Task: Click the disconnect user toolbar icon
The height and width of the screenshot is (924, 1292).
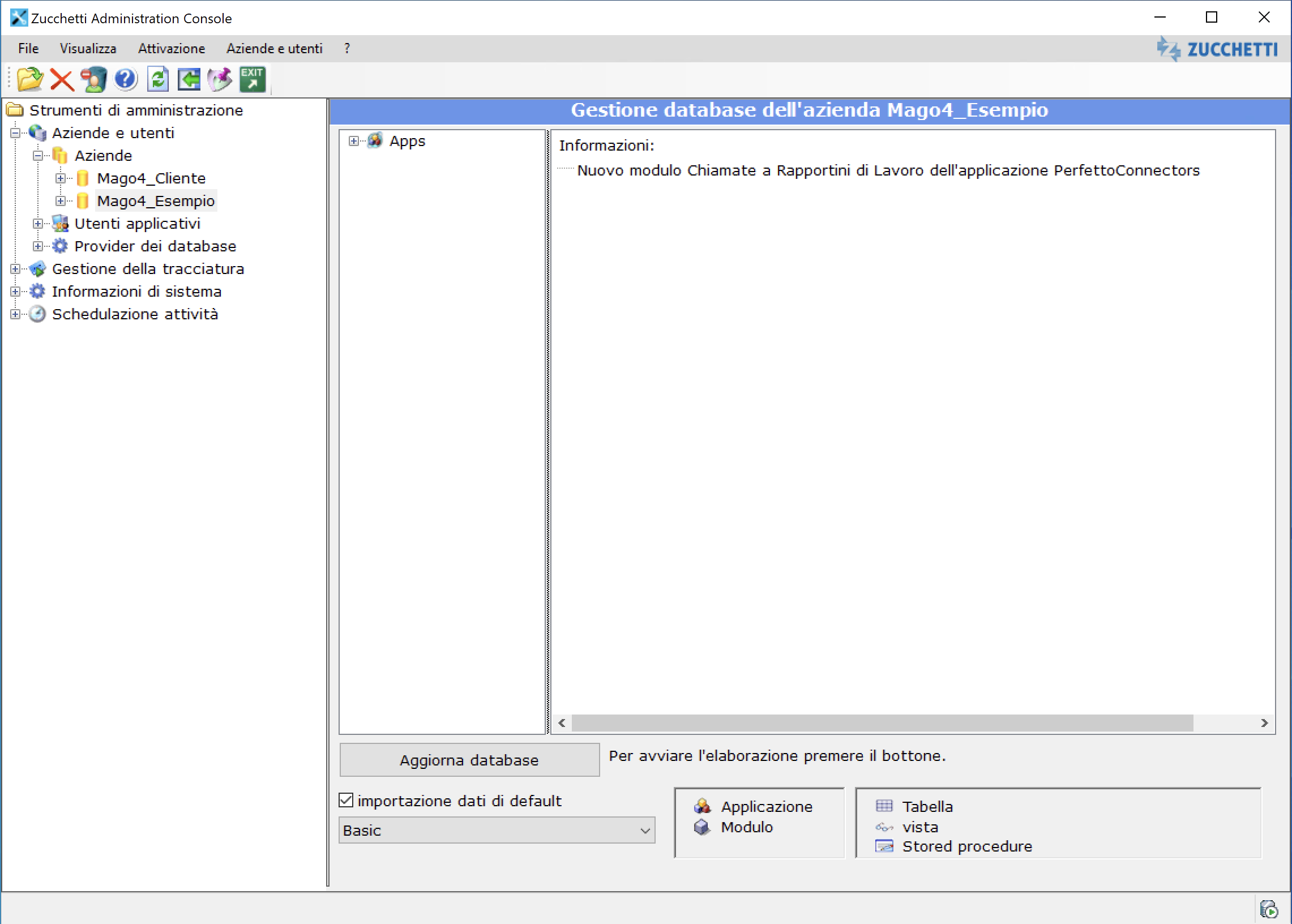Action: [93, 79]
